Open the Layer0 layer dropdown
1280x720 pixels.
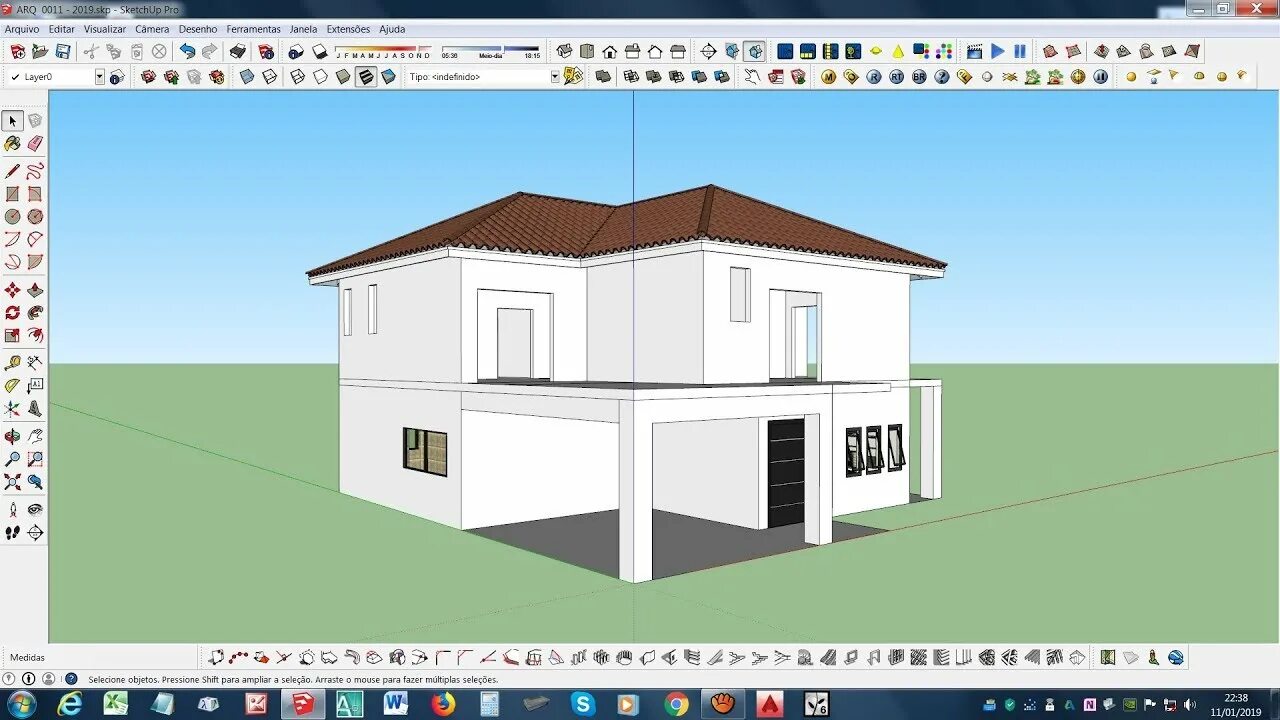coord(99,77)
